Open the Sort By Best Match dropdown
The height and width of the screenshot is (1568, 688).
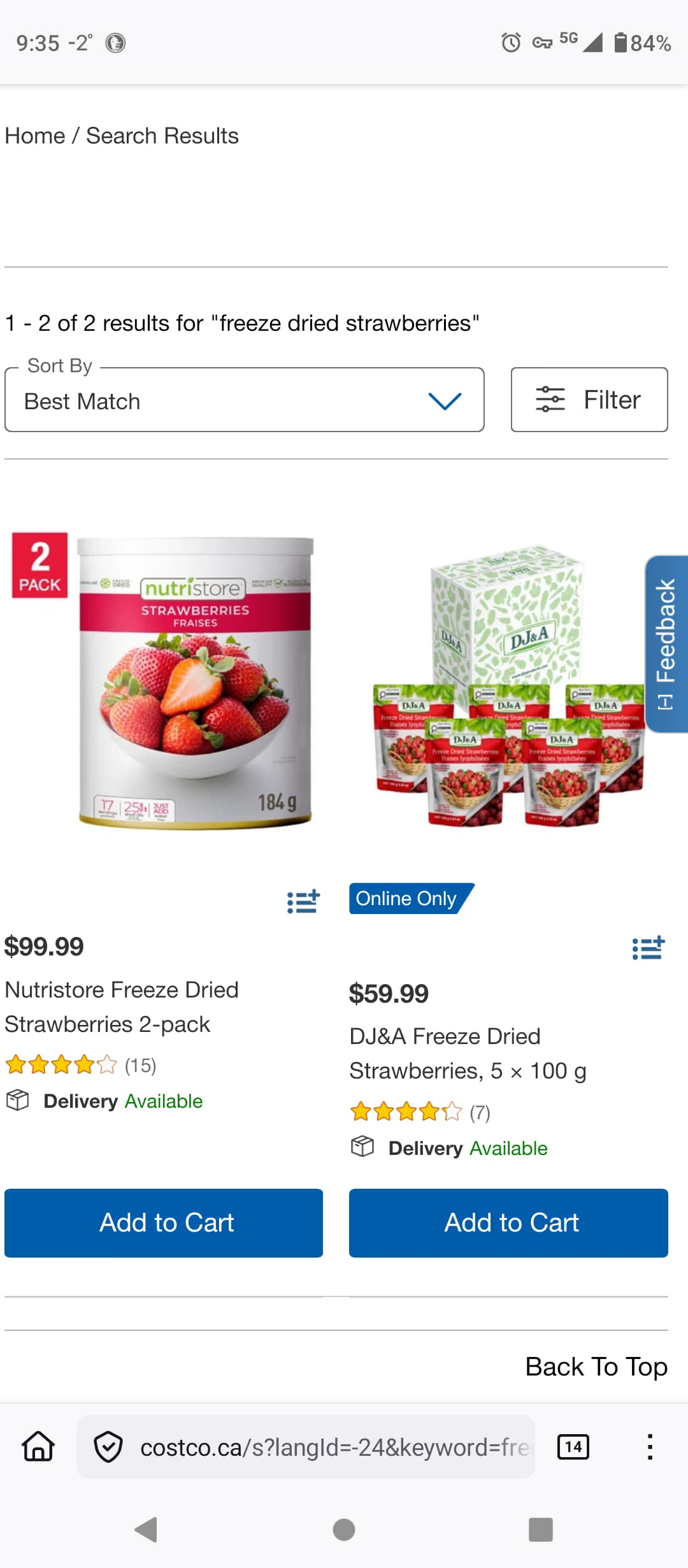[x=245, y=400]
